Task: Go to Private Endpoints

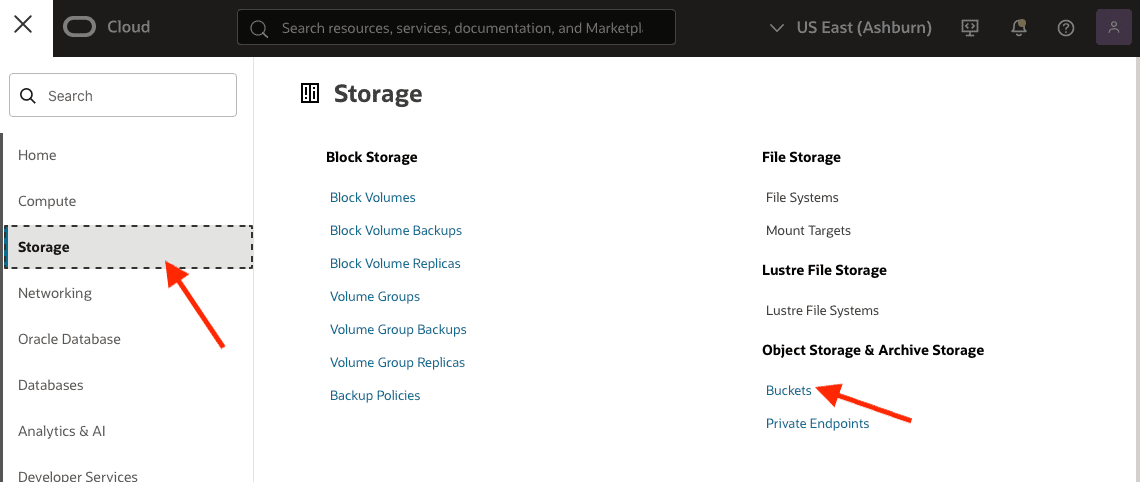Action: click(817, 423)
